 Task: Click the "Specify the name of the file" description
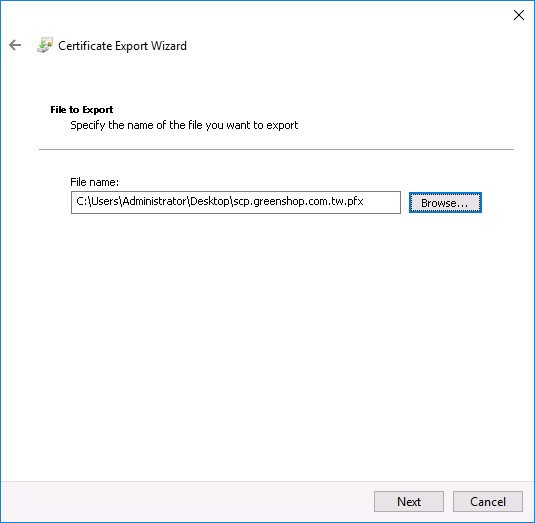(184, 125)
